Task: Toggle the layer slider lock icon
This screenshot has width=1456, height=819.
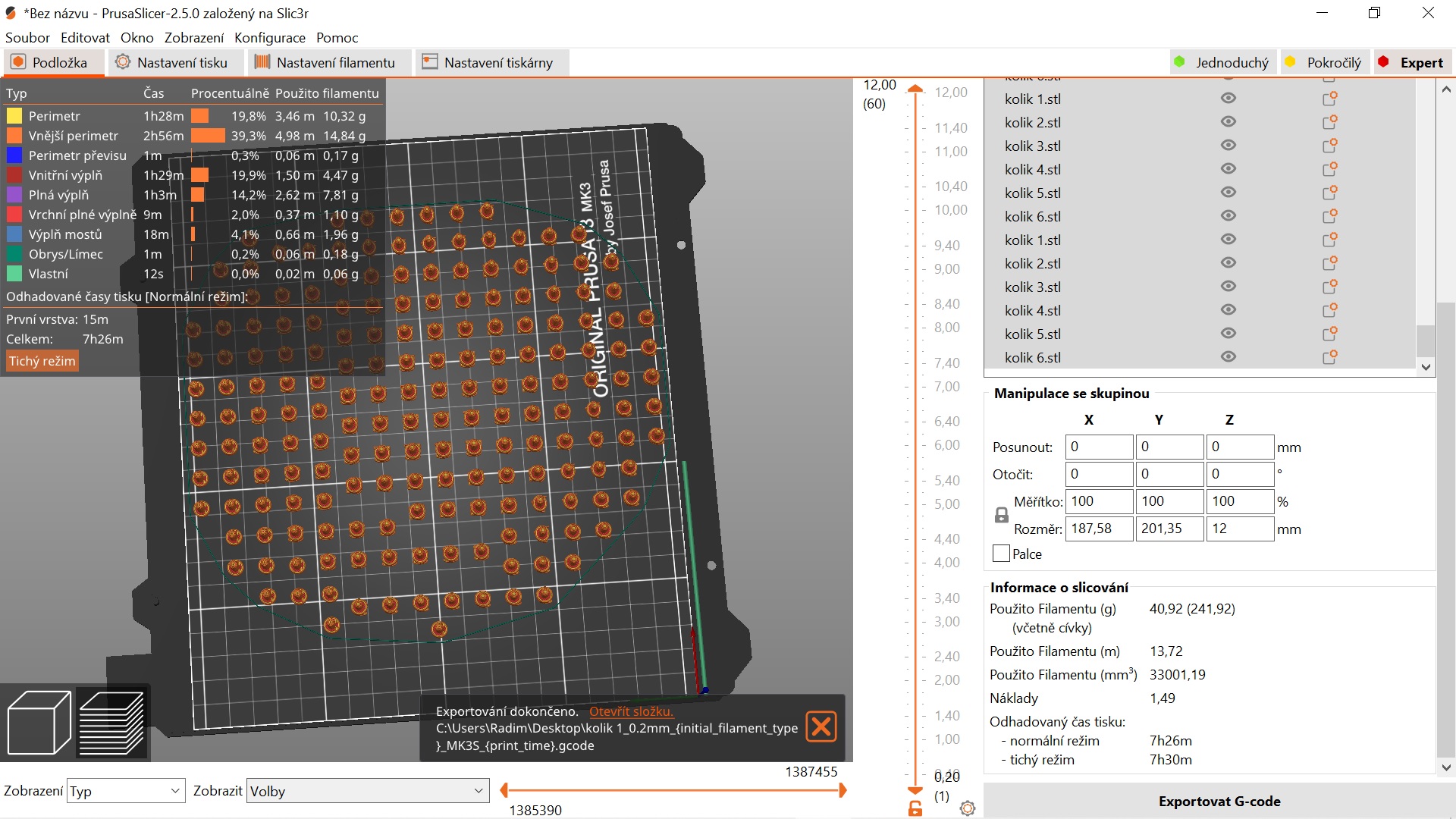Action: coord(915,808)
